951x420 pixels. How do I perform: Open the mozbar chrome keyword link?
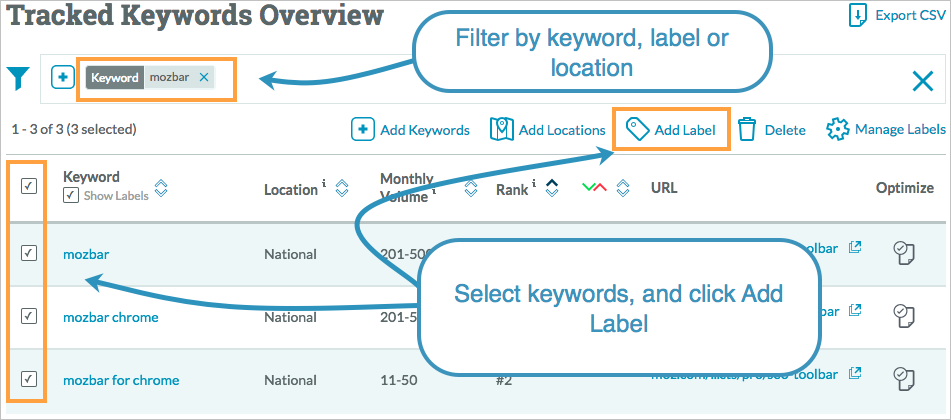point(111,317)
